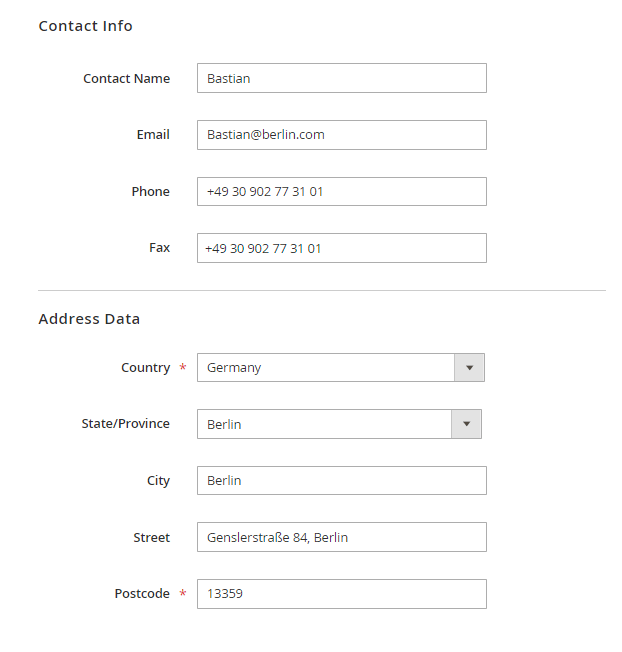Open the Country dropdown showing Germany

[326, 368]
